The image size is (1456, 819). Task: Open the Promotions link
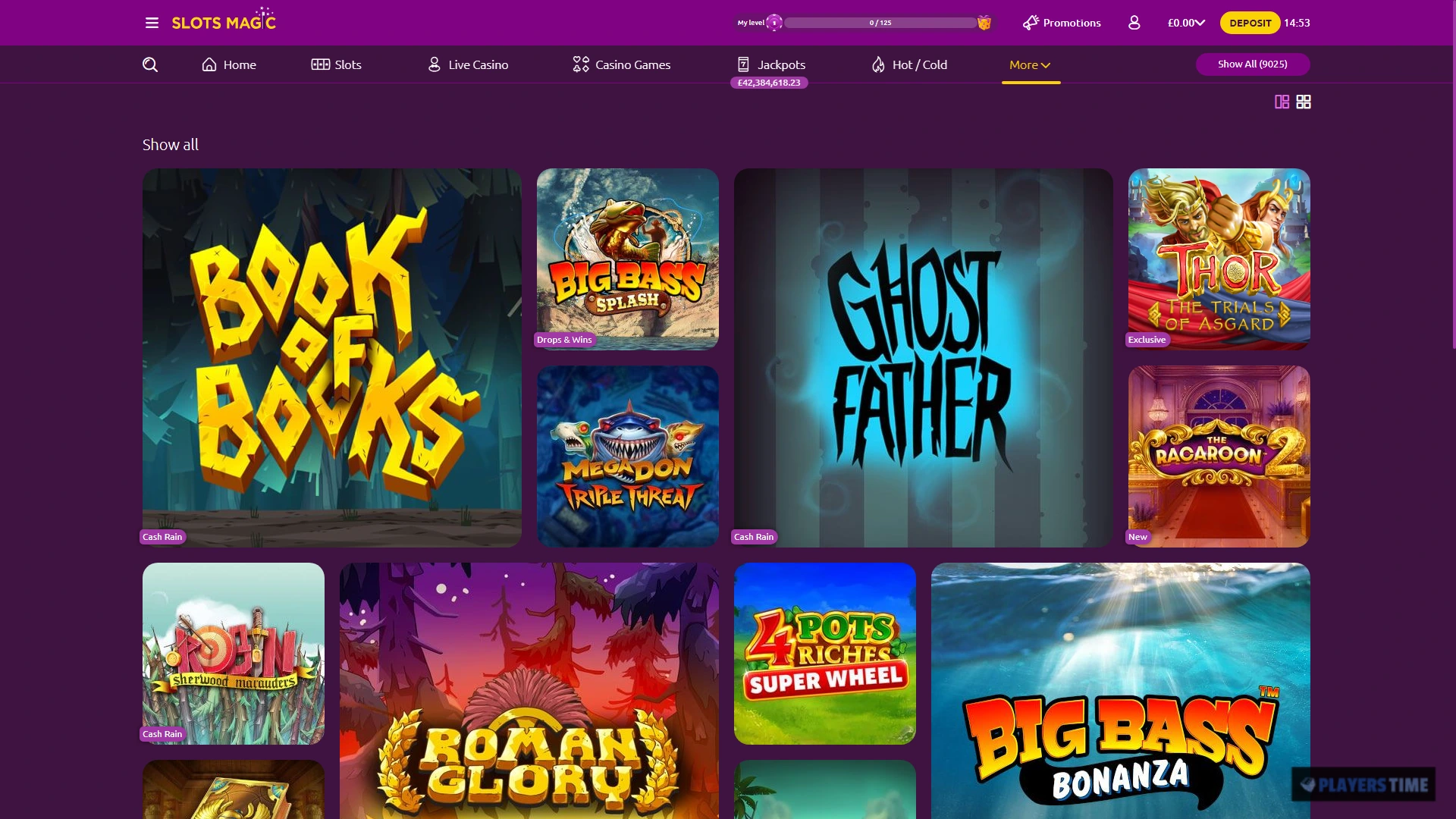(x=1062, y=23)
